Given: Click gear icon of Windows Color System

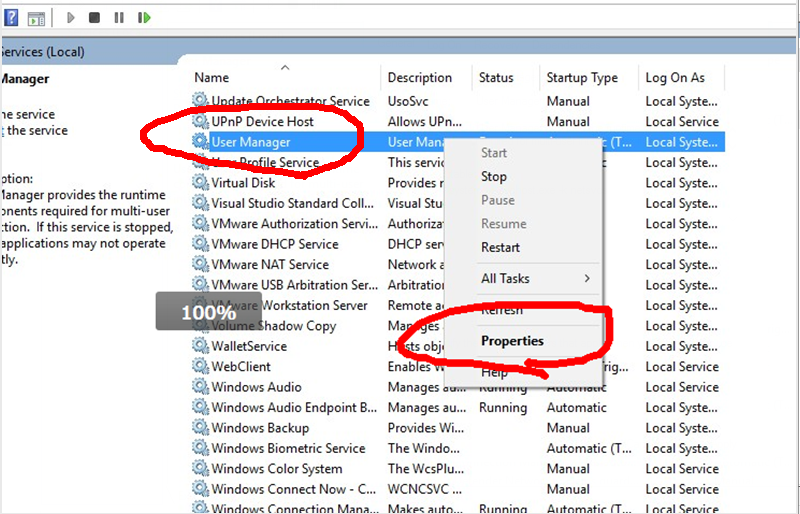Looking at the screenshot, I should pos(200,468).
